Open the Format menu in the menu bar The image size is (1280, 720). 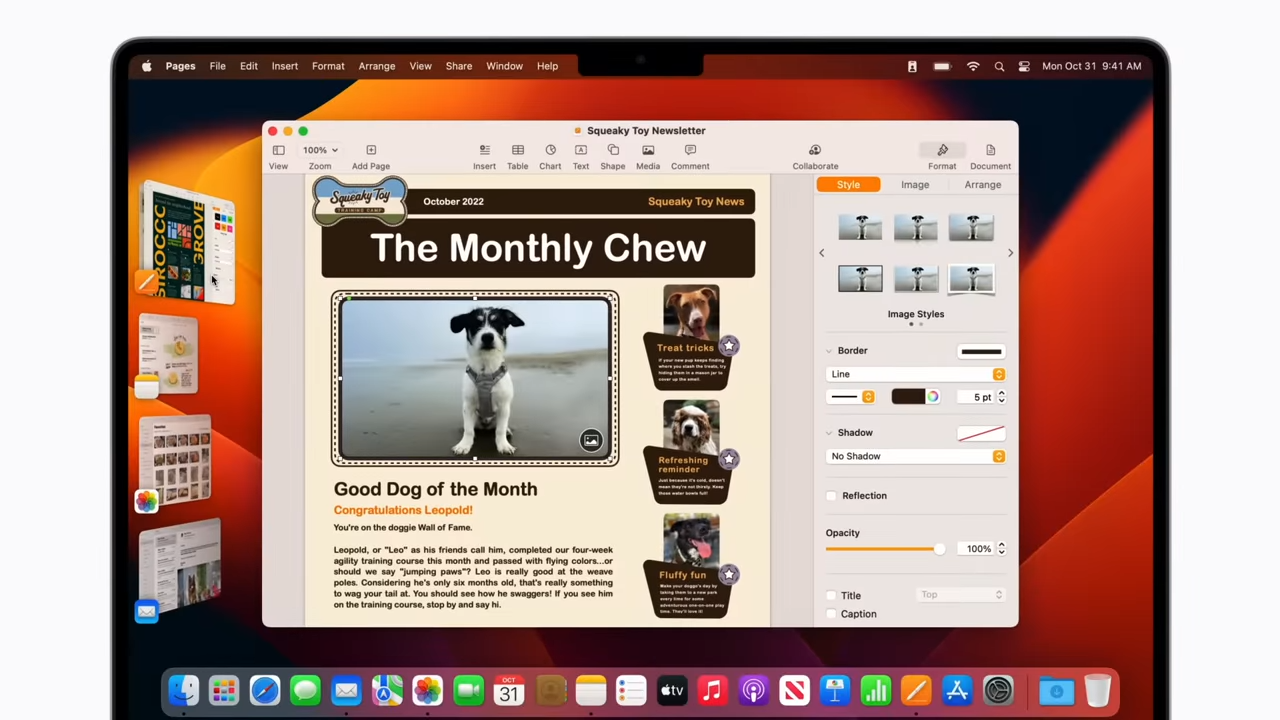328,65
